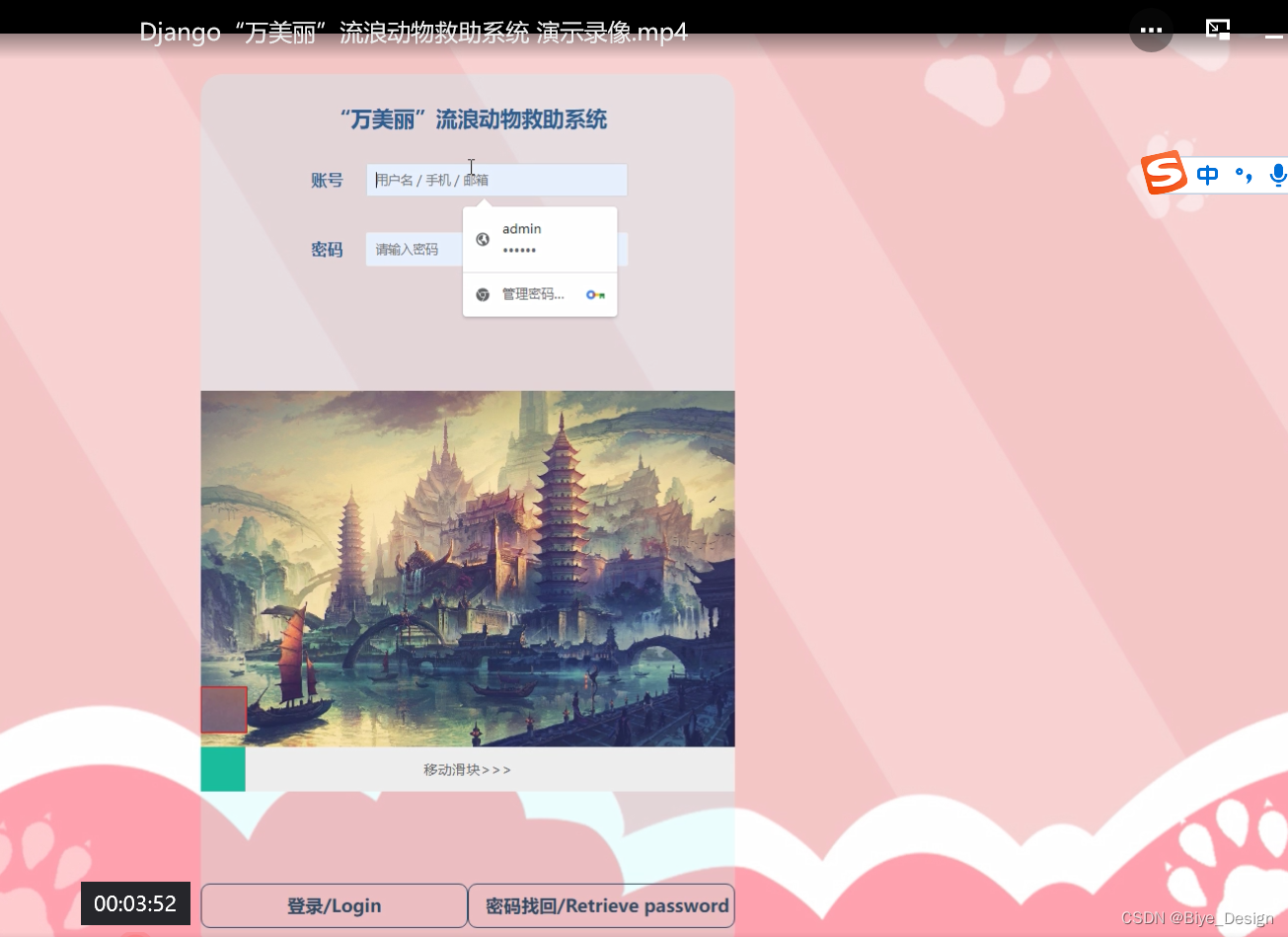Click the key icon beside 管理密码
The height and width of the screenshot is (937, 1288).
click(594, 294)
